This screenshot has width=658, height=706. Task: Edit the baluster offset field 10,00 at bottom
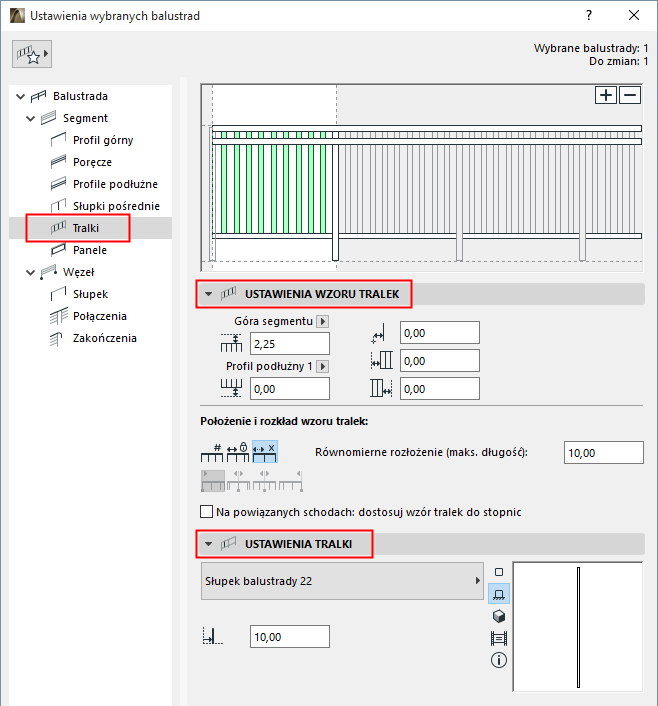(290, 637)
